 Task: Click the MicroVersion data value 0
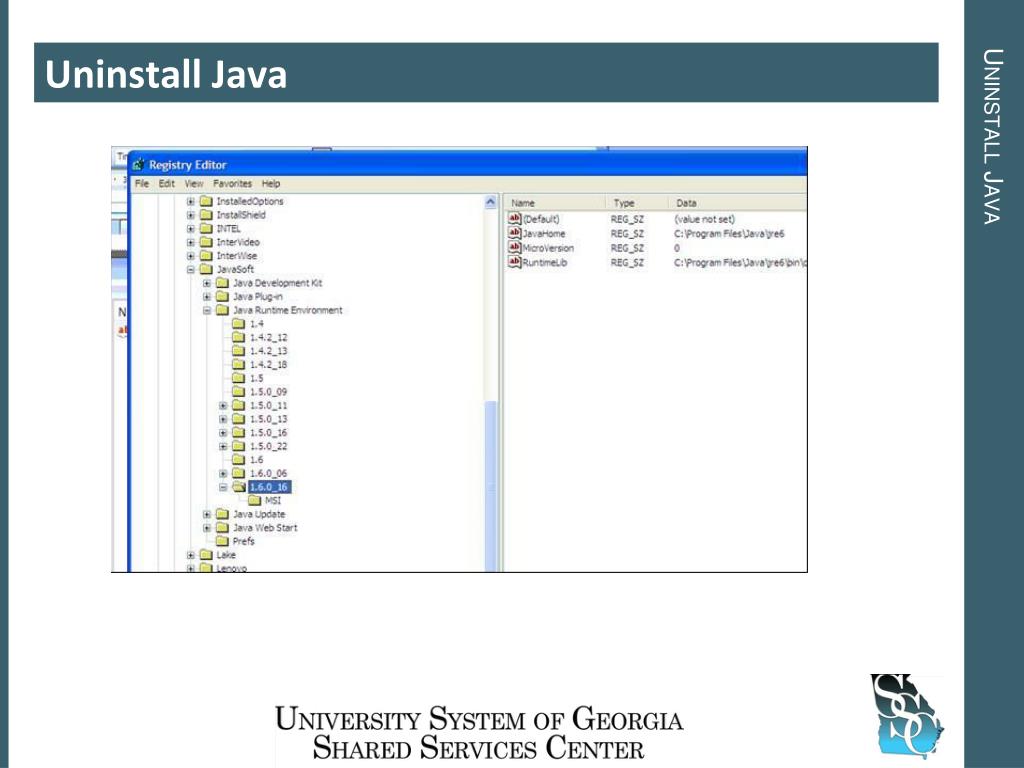677,248
